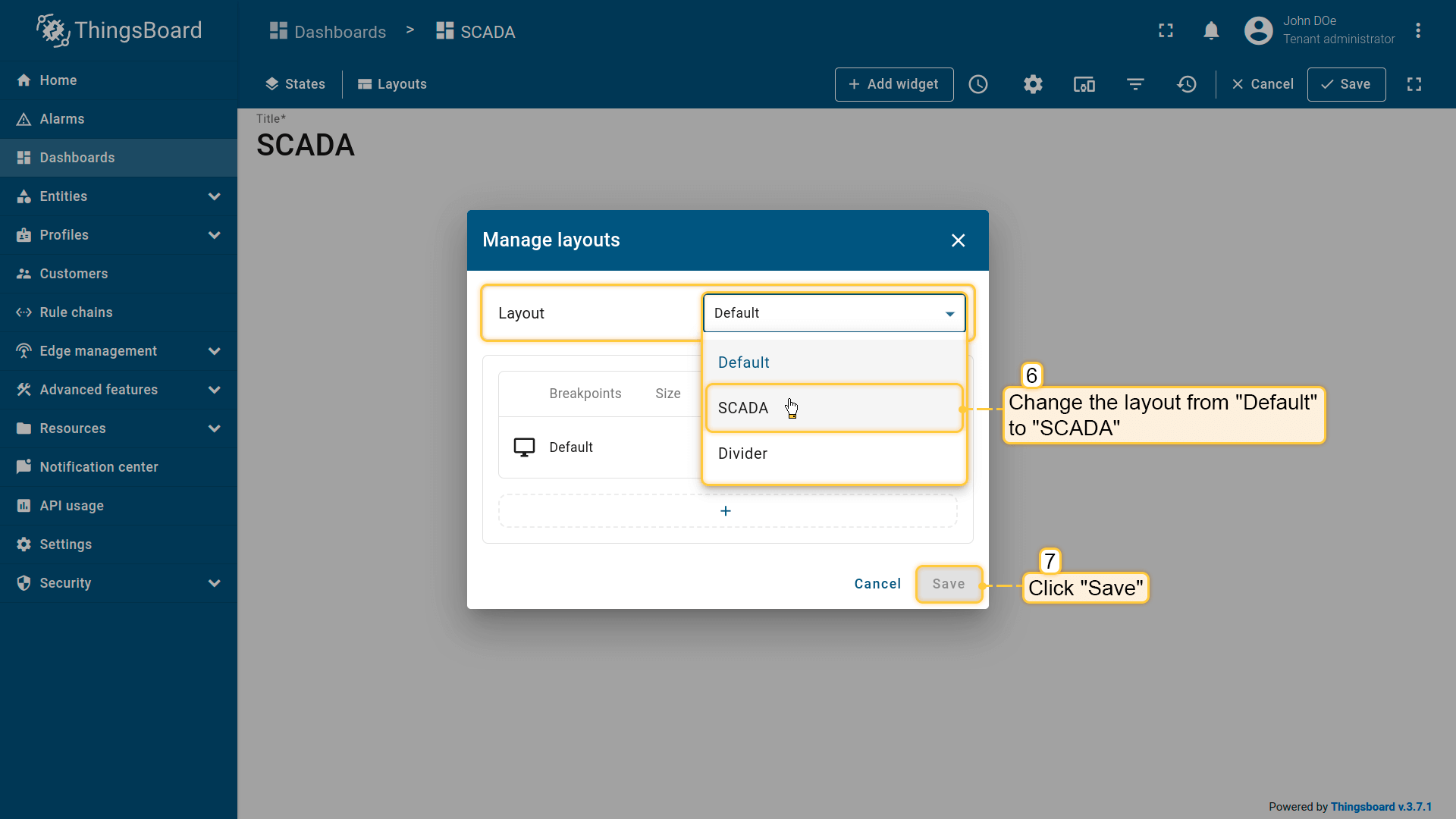Click the notifications bell icon

point(1211,31)
